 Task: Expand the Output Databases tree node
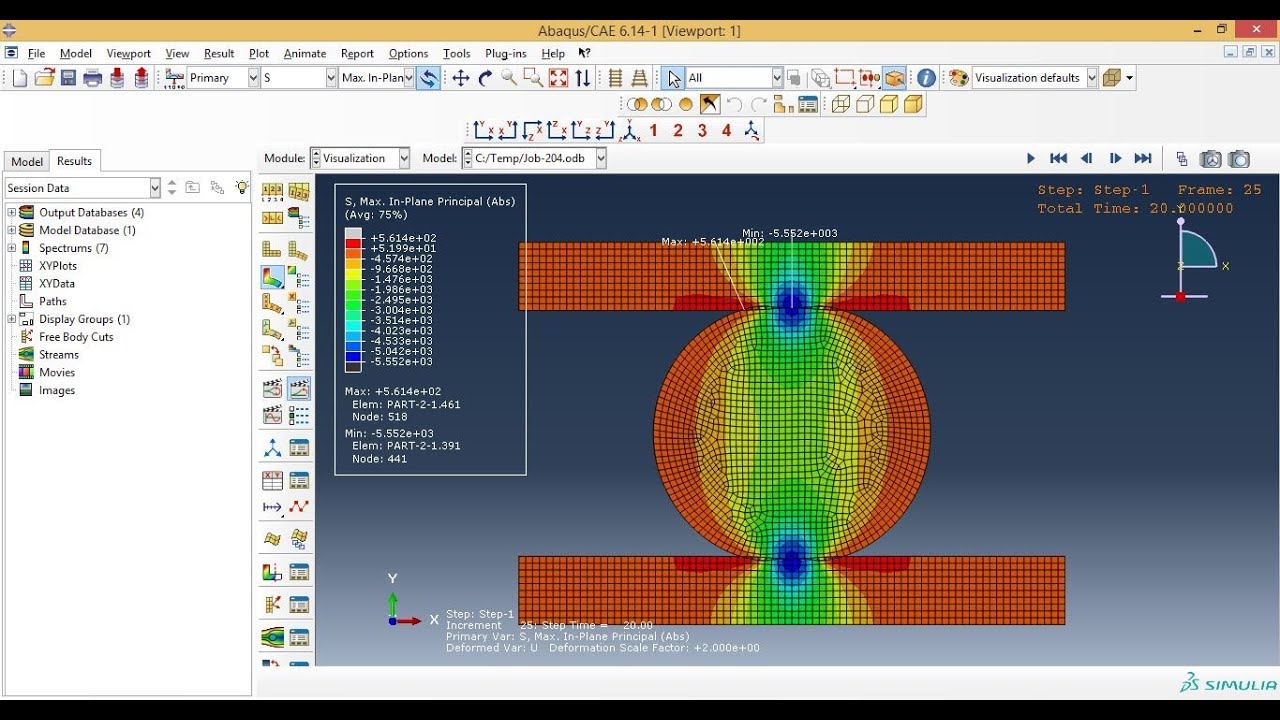pyautogui.click(x=12, y=212)
